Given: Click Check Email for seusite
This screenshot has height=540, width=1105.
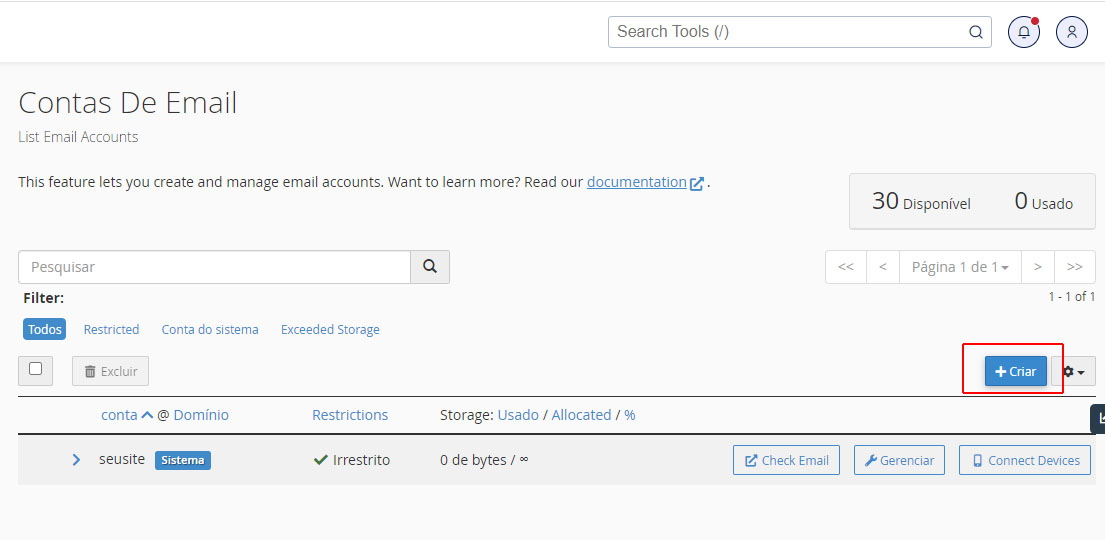Looking at the screenshot, I should pyautogui.click(x=786, y=460).
